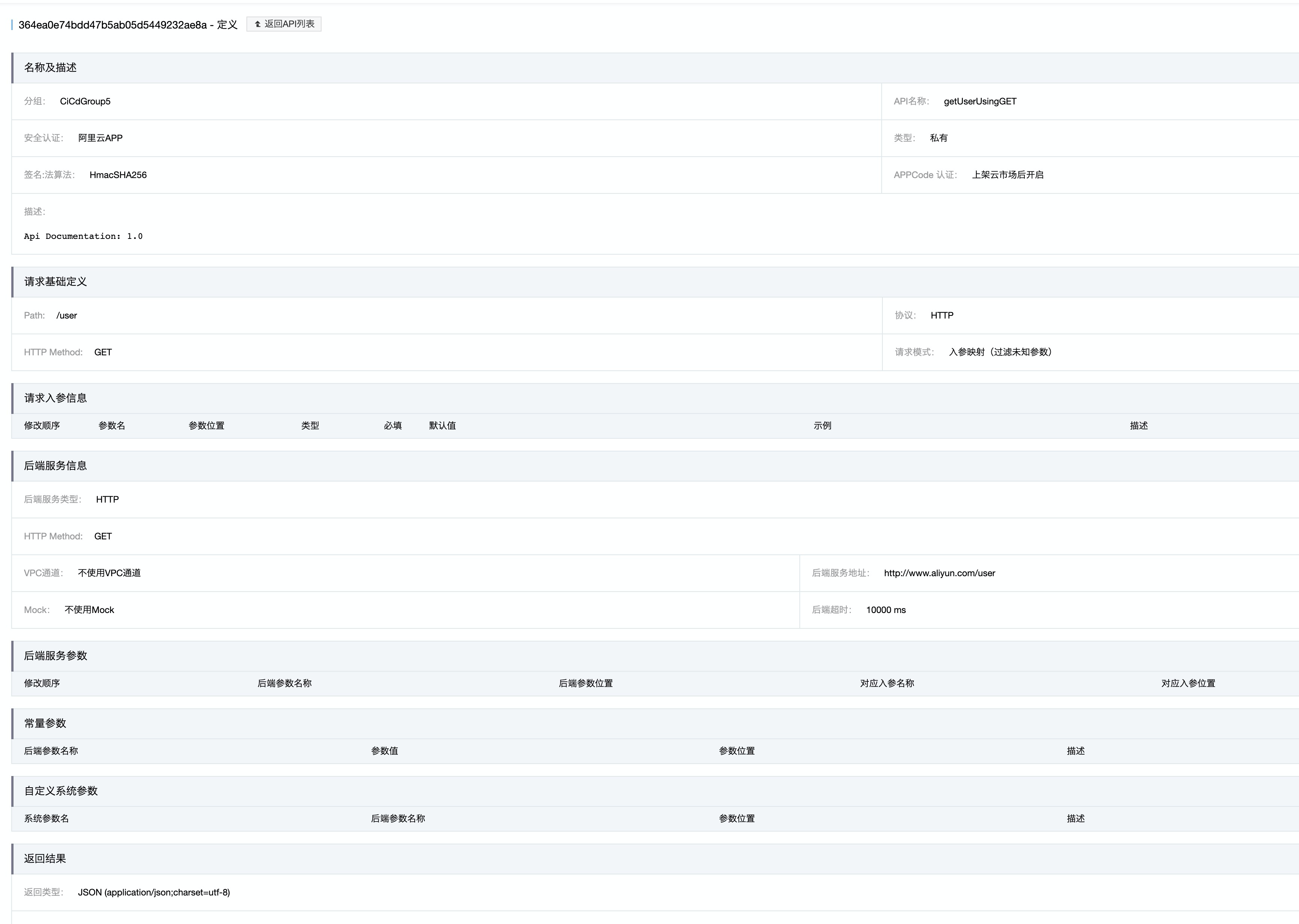The image size is (1299, 924).
Task: Select the description text Api Documentation: 1.0
Action: pos(83,236)
